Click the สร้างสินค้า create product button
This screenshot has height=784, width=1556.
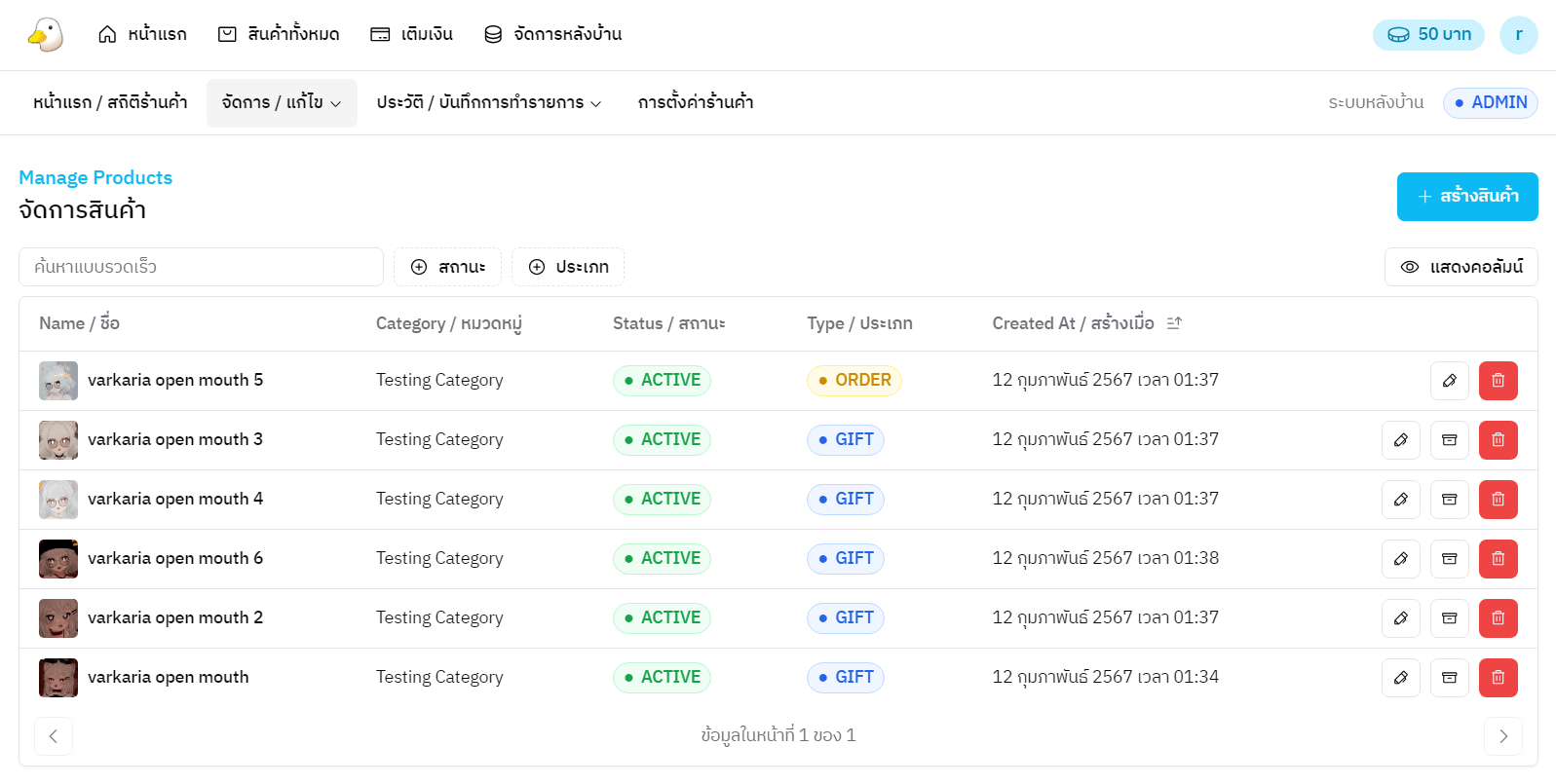point(1466,197)
